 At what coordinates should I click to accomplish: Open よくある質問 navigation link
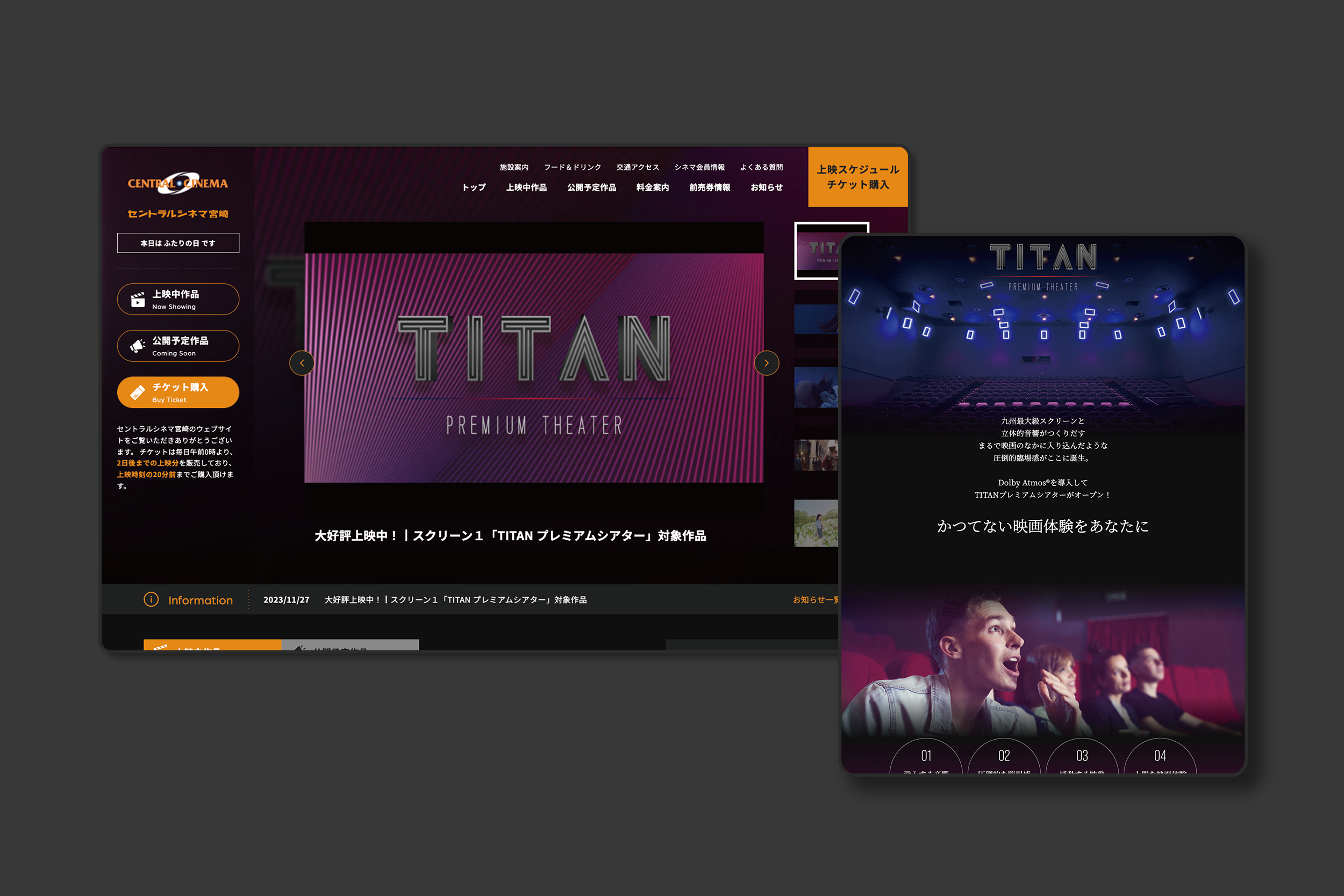762,167
